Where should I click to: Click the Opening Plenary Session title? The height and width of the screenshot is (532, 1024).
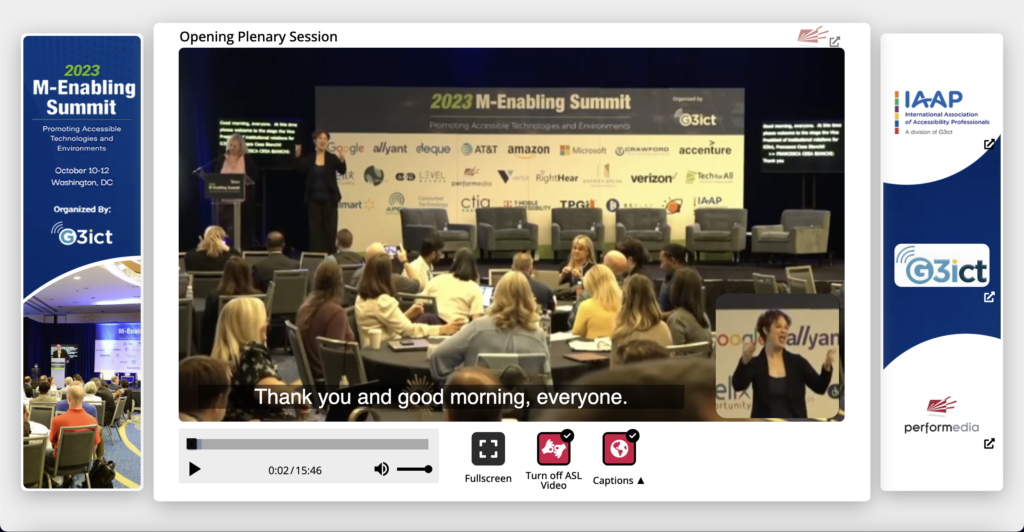coord(259,37)
